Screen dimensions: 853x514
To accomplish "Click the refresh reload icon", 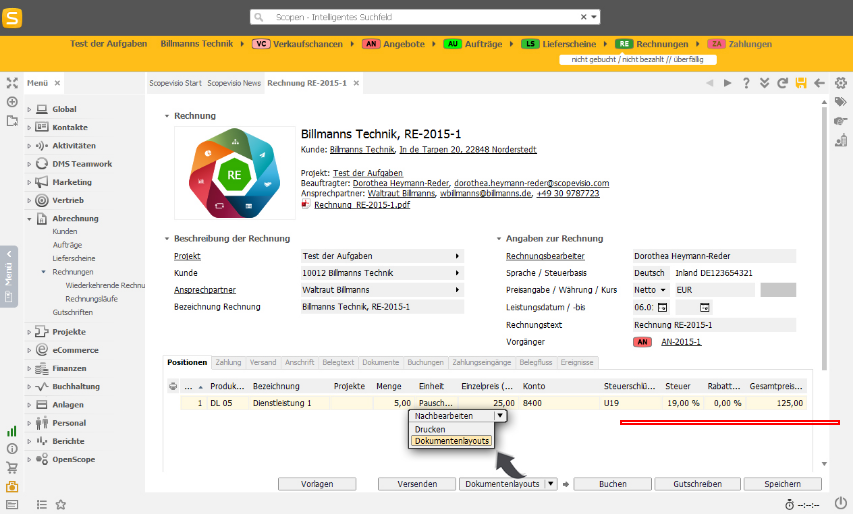I will point(782,83).
